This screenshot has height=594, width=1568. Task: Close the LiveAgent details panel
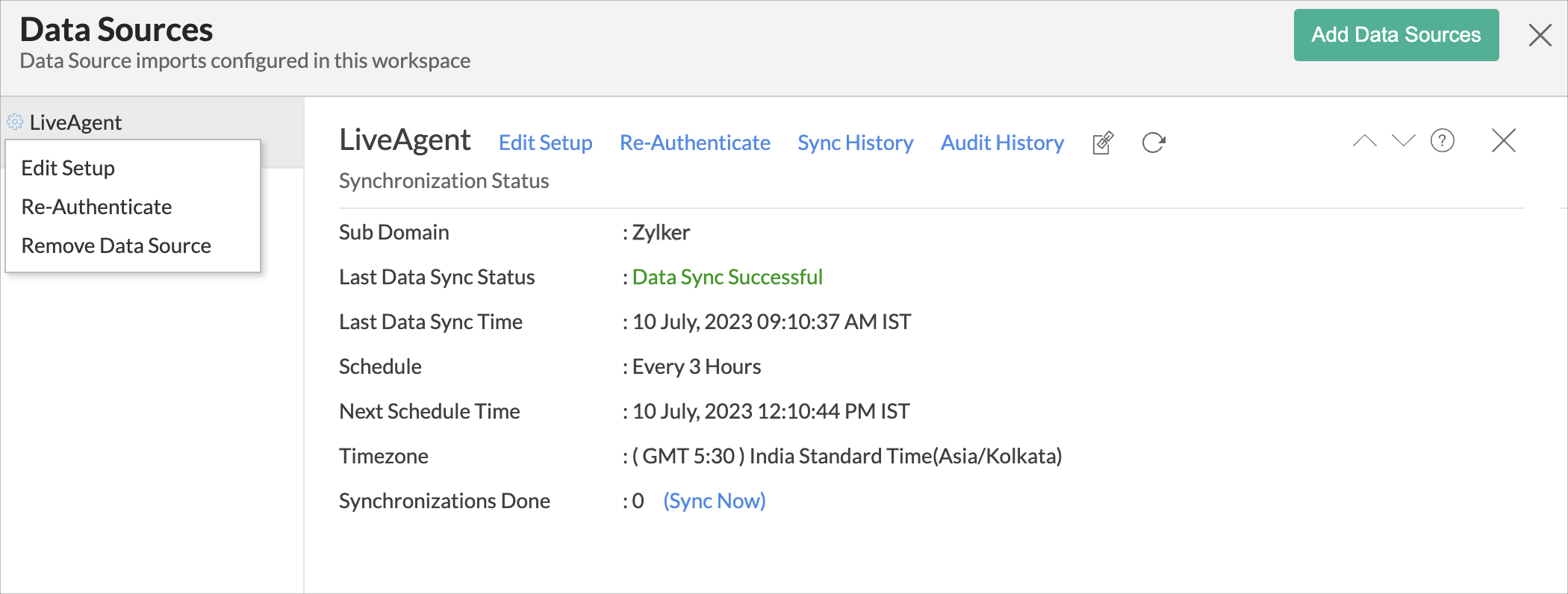point(1503,141)
